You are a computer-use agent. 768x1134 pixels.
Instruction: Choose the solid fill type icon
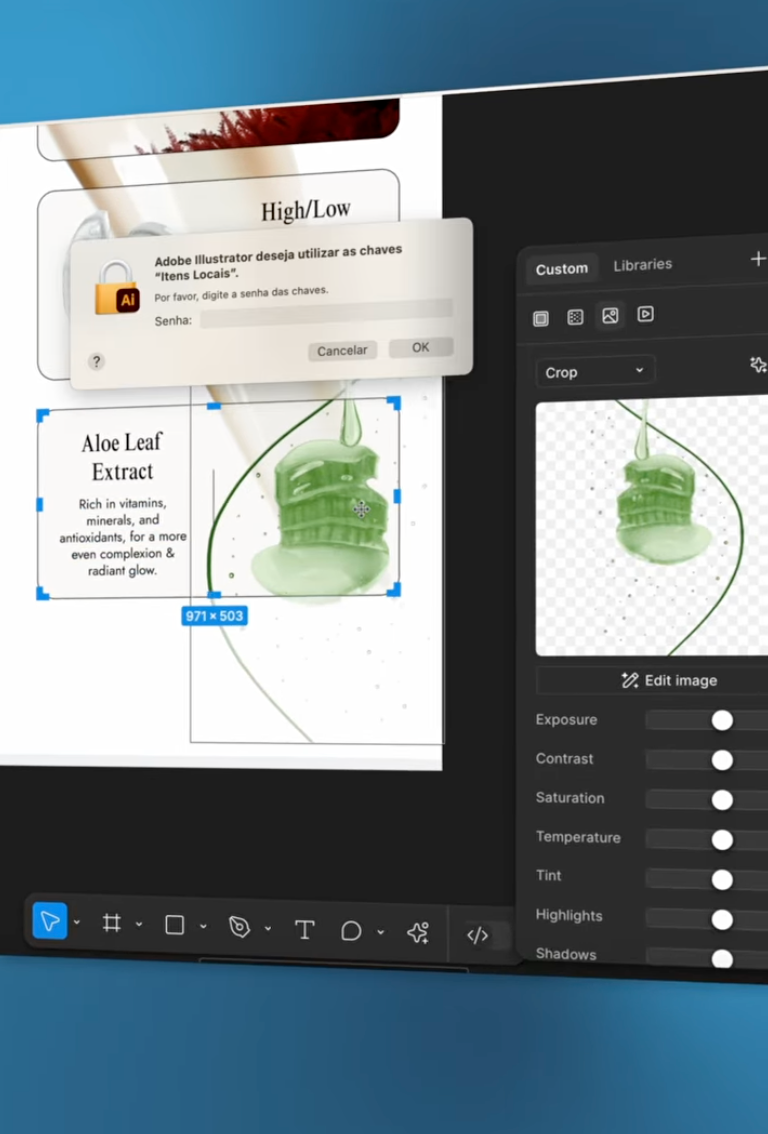pos(541,319)
